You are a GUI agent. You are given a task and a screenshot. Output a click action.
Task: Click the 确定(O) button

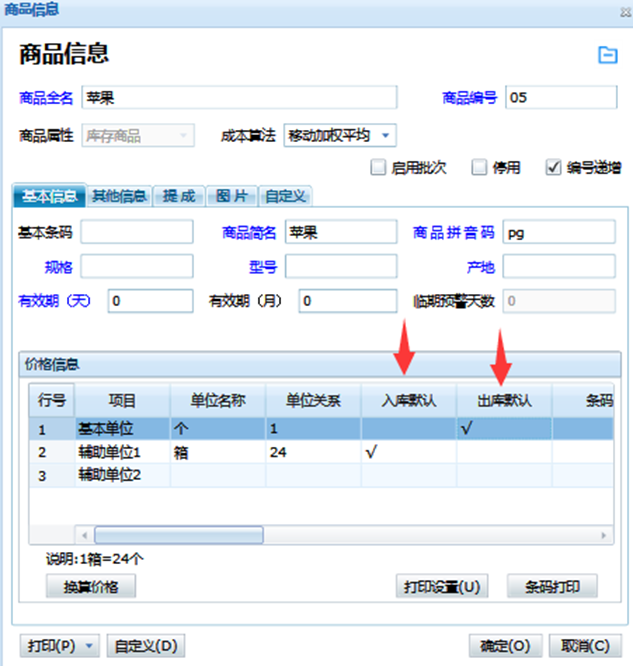(x=506, y=646)
